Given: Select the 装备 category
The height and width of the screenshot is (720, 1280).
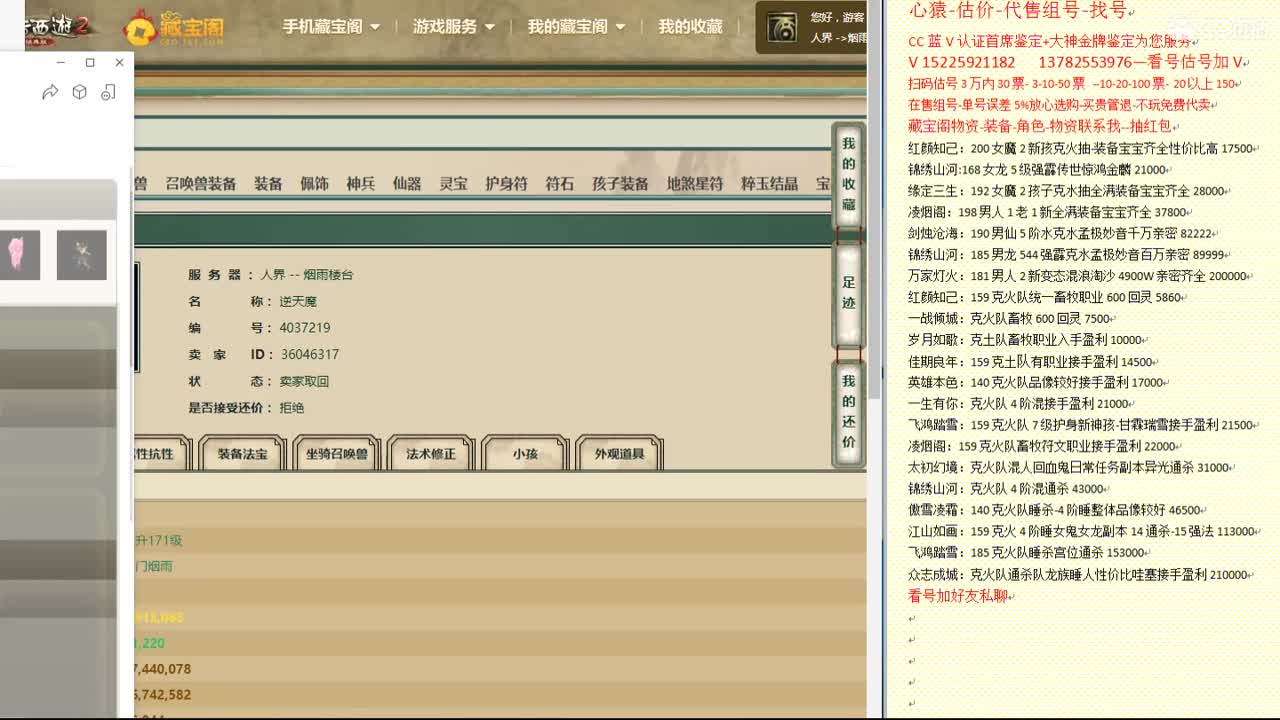Looking at the screenshot, I should coord(268,184).
